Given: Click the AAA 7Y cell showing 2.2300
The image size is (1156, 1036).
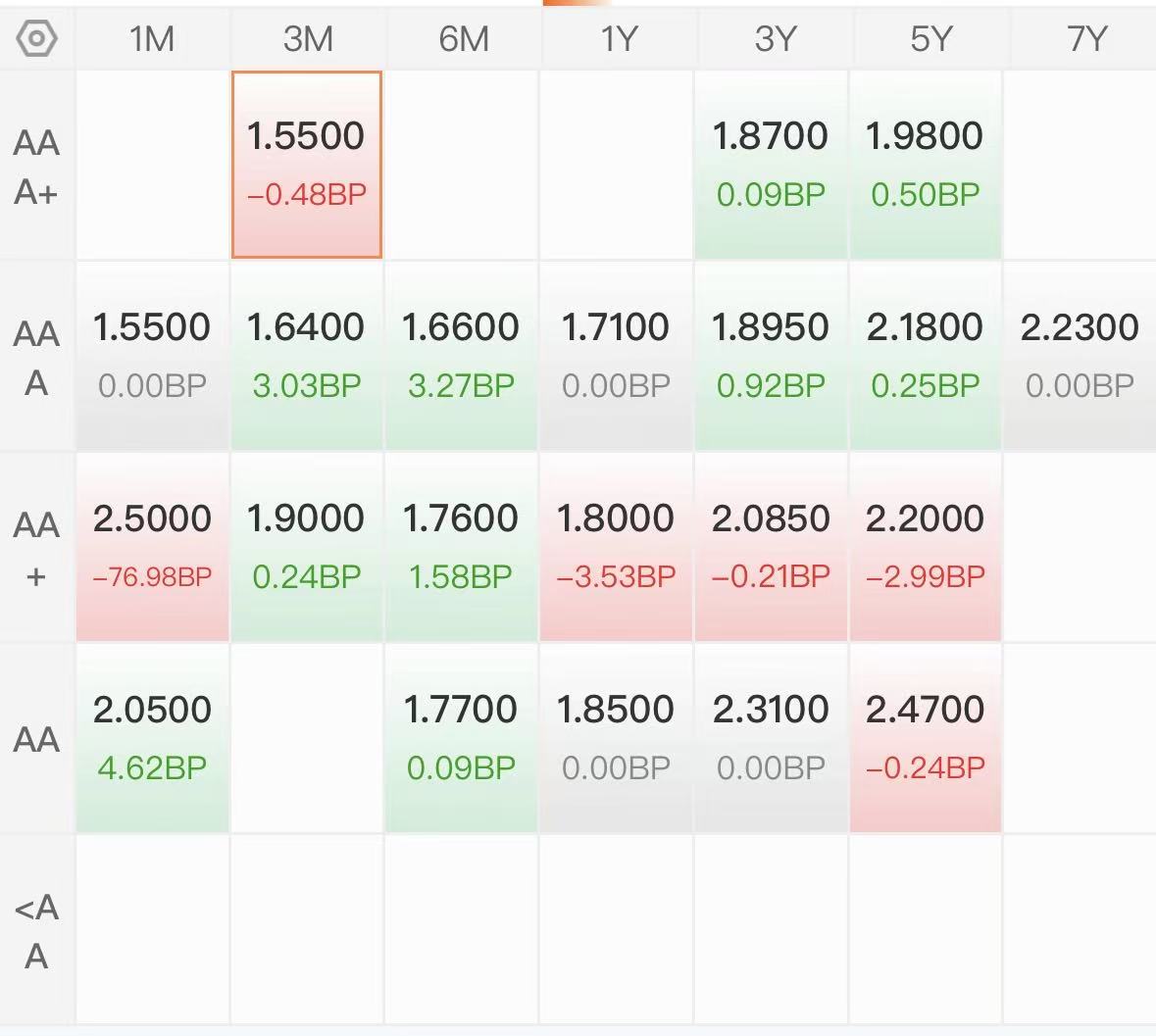Looking at the screenshot, I should 1080,355.
